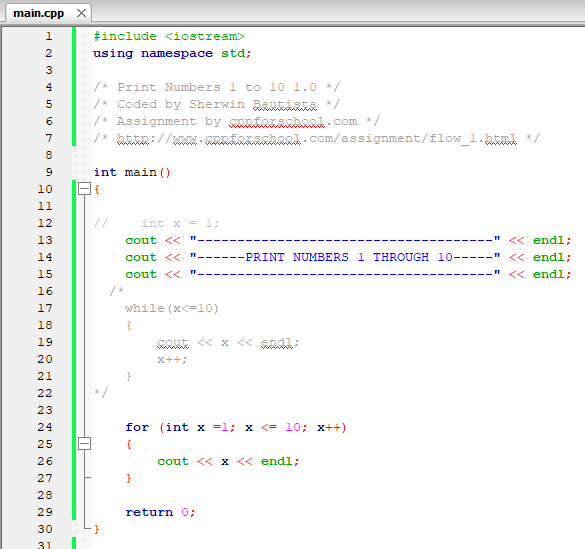
Task: Click the 'for' keyword on line 24
Action: [137, 427]
